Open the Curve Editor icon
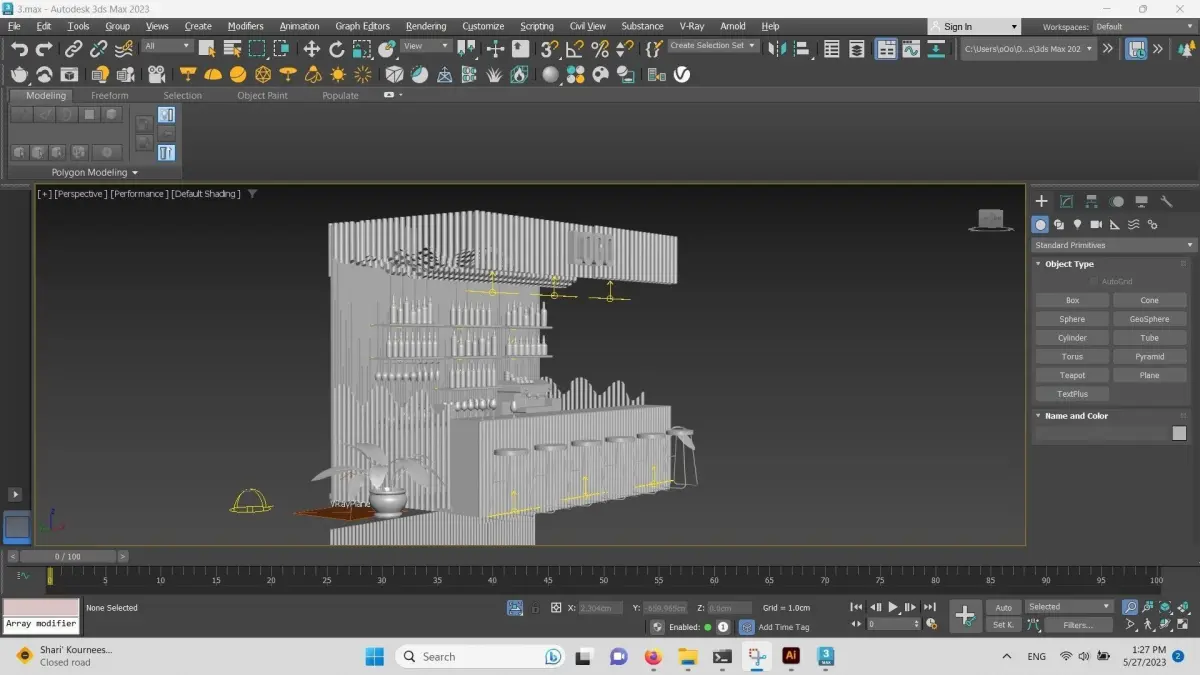 click(911, 48)
